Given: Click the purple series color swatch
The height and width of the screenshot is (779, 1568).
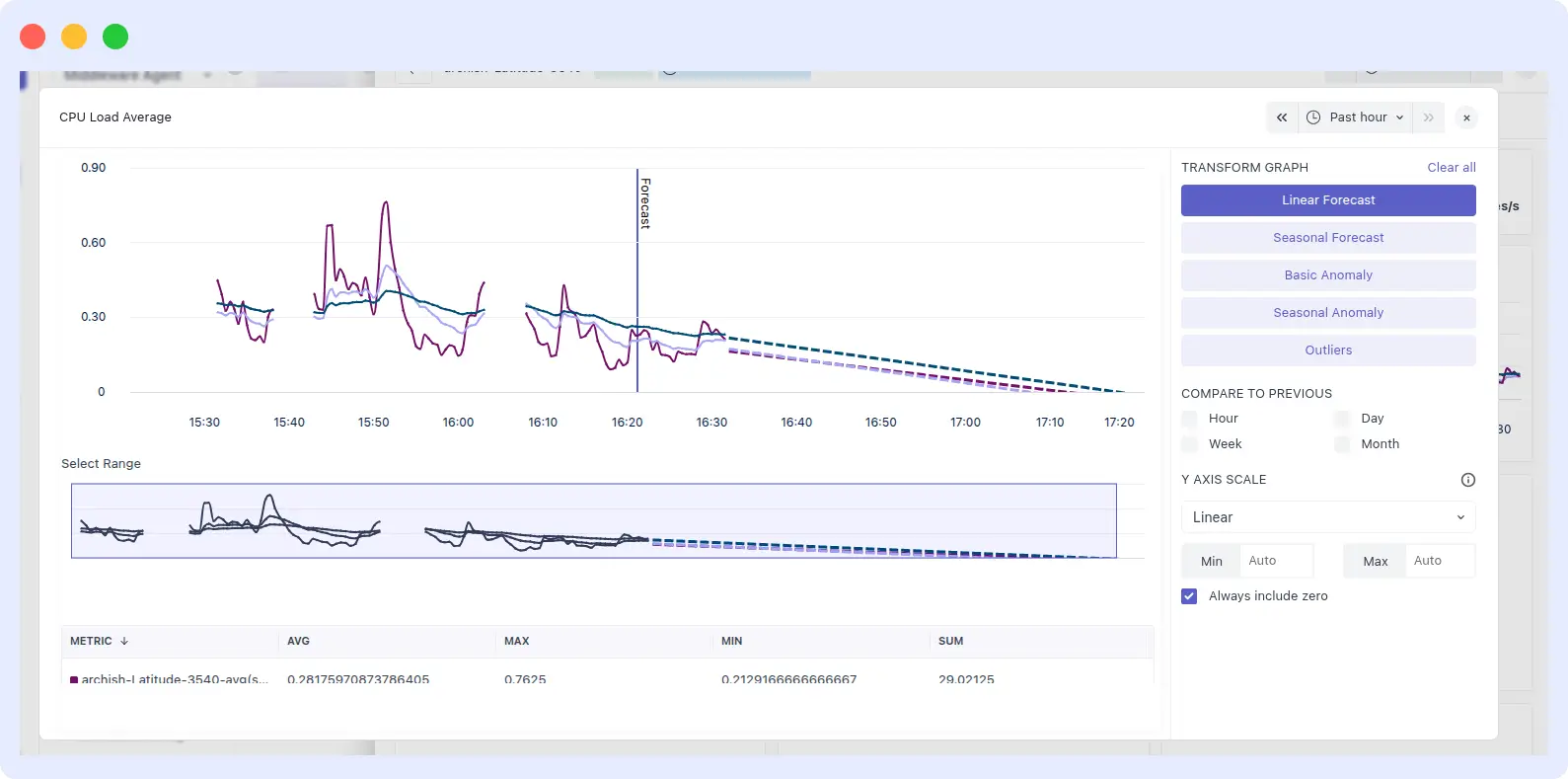Looking at the screenshot, I should (x=74, y=680).
